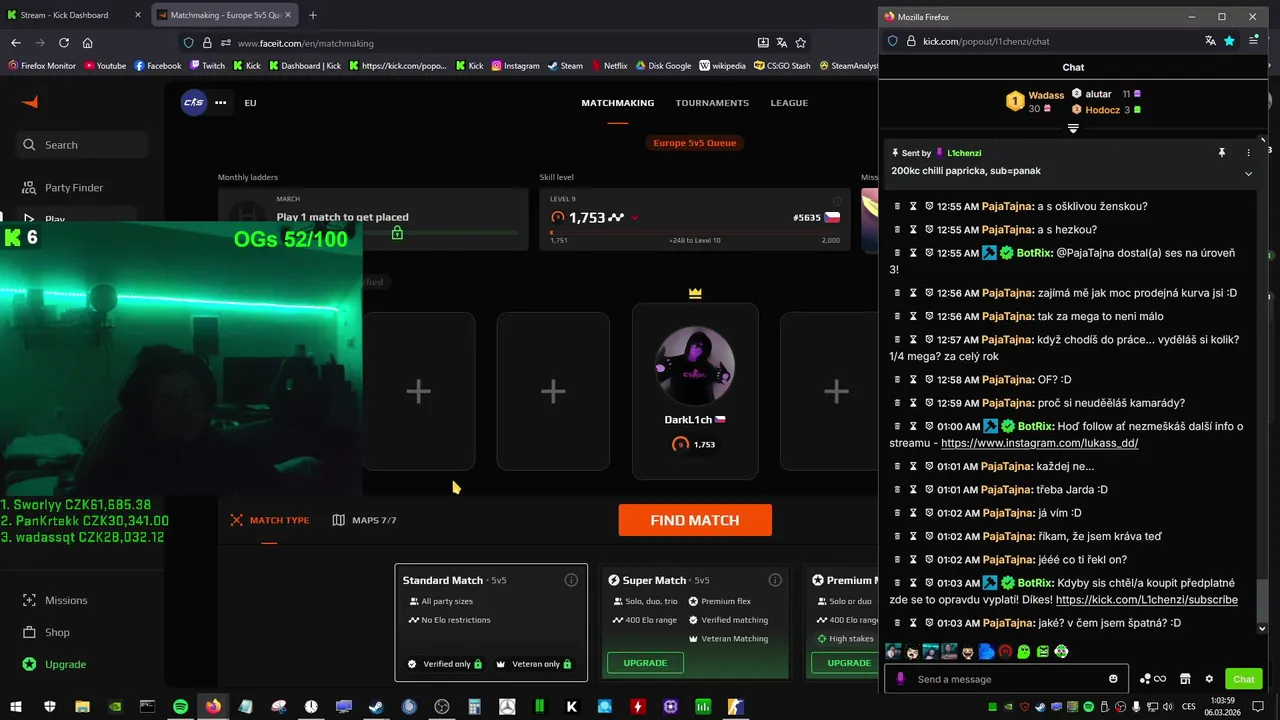Click the CS game selector icon
The image size is (1280, 720).
point(194,102)
